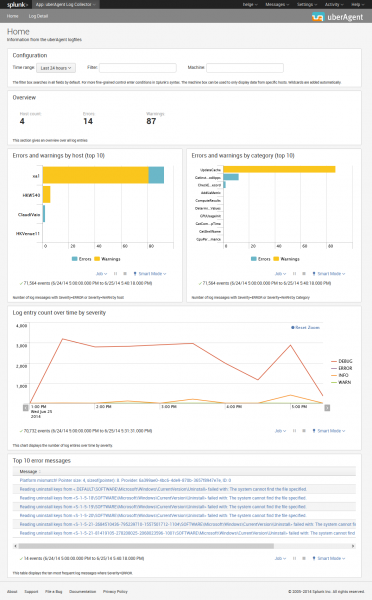372x600 pixels.
Task: Click the uberAgent logo
Action: [337, 17]
